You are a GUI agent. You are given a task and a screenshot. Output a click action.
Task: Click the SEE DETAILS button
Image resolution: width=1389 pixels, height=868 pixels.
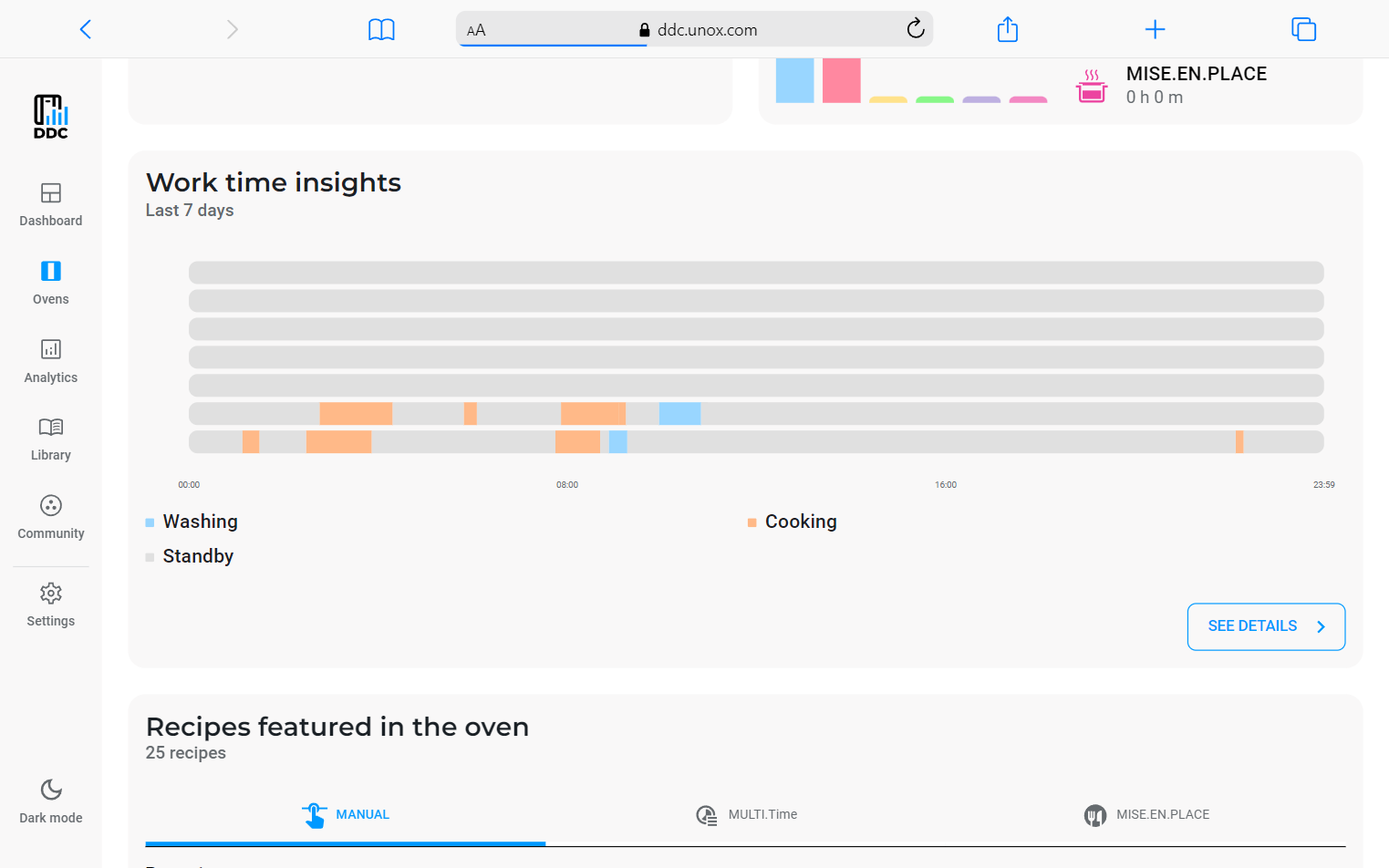(1266, 626)
